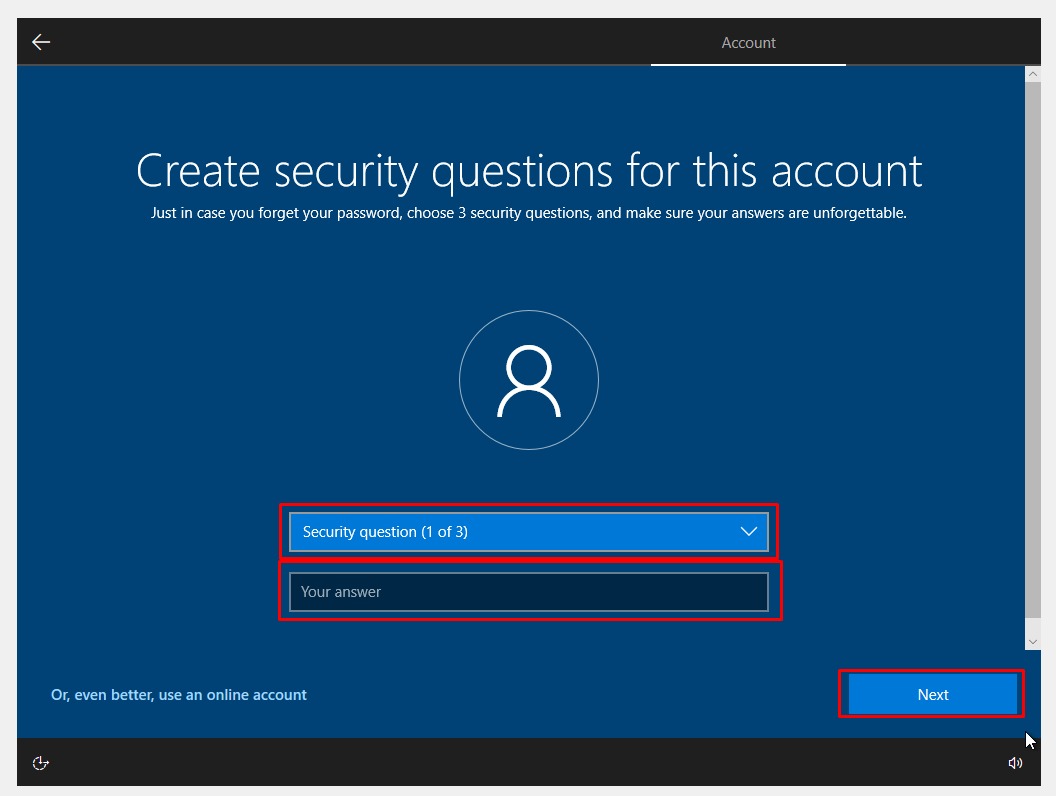Open the Security question (1 of 3) dropdown
Image resolution: width=1056 pixels, height=796 pixels.
coord(529,532)
